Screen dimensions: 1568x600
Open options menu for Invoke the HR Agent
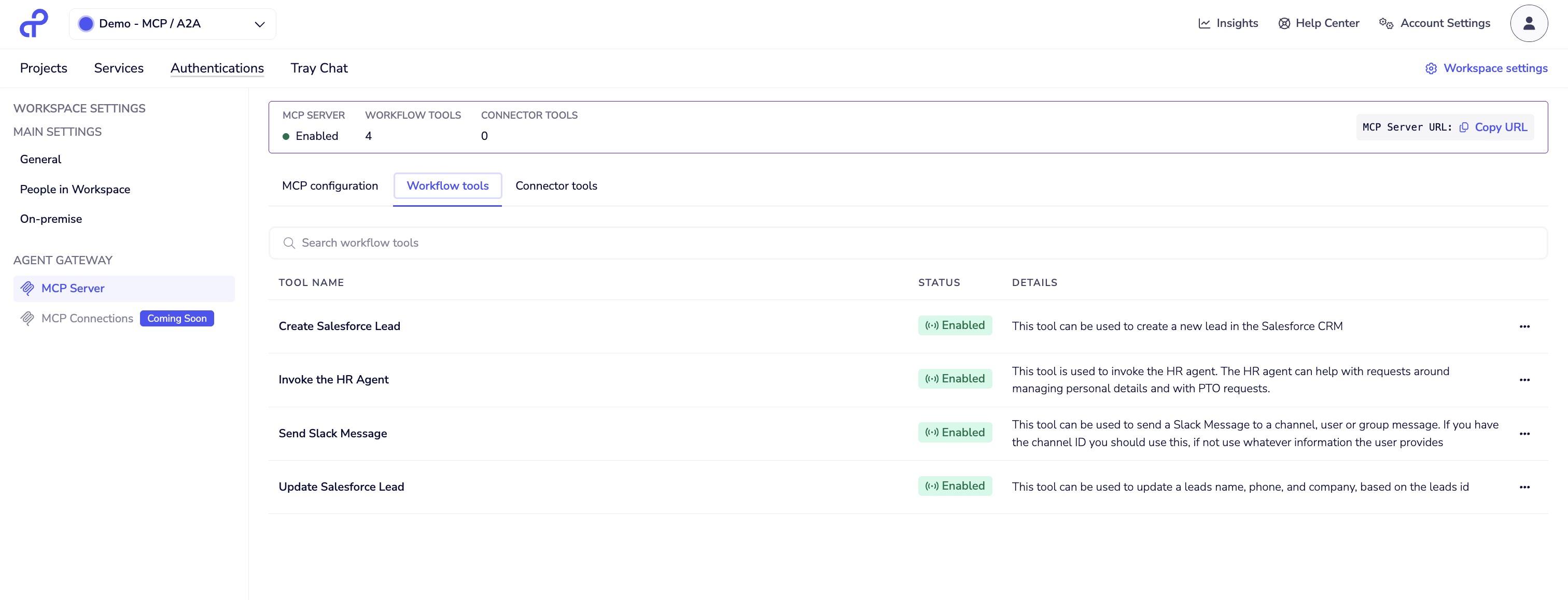tap(1525, 379)
